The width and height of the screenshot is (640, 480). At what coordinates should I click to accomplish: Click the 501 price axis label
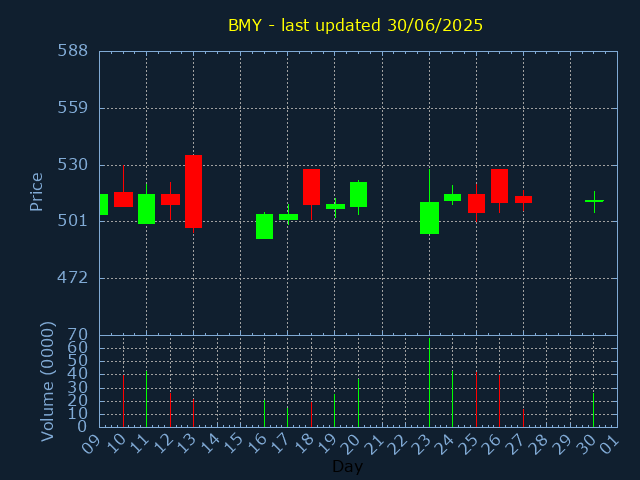coord(72,221)
